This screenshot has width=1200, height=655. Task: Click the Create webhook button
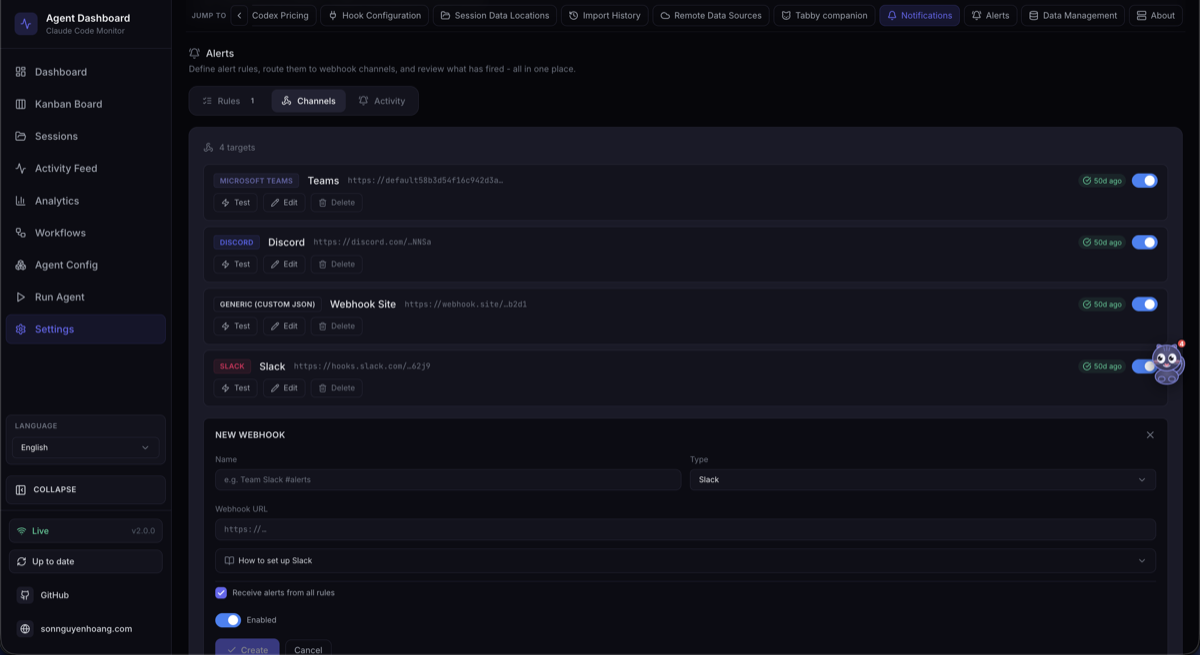click(x=247, y=649)
